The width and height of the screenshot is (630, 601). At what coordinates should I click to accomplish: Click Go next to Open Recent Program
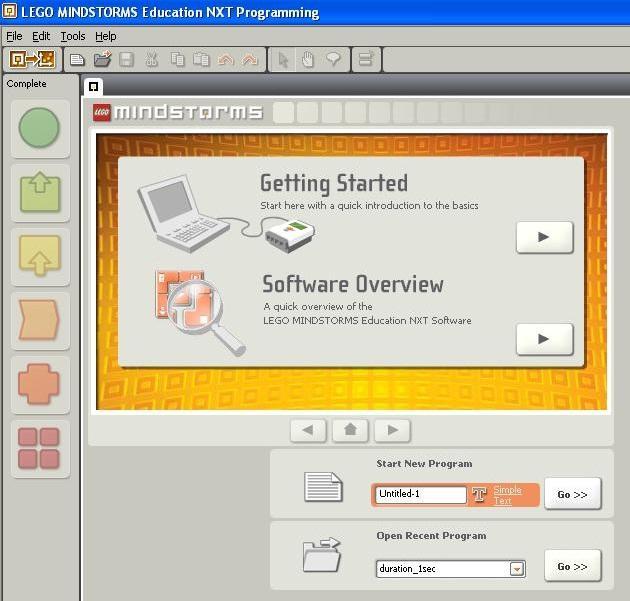[x=573, y=566]
